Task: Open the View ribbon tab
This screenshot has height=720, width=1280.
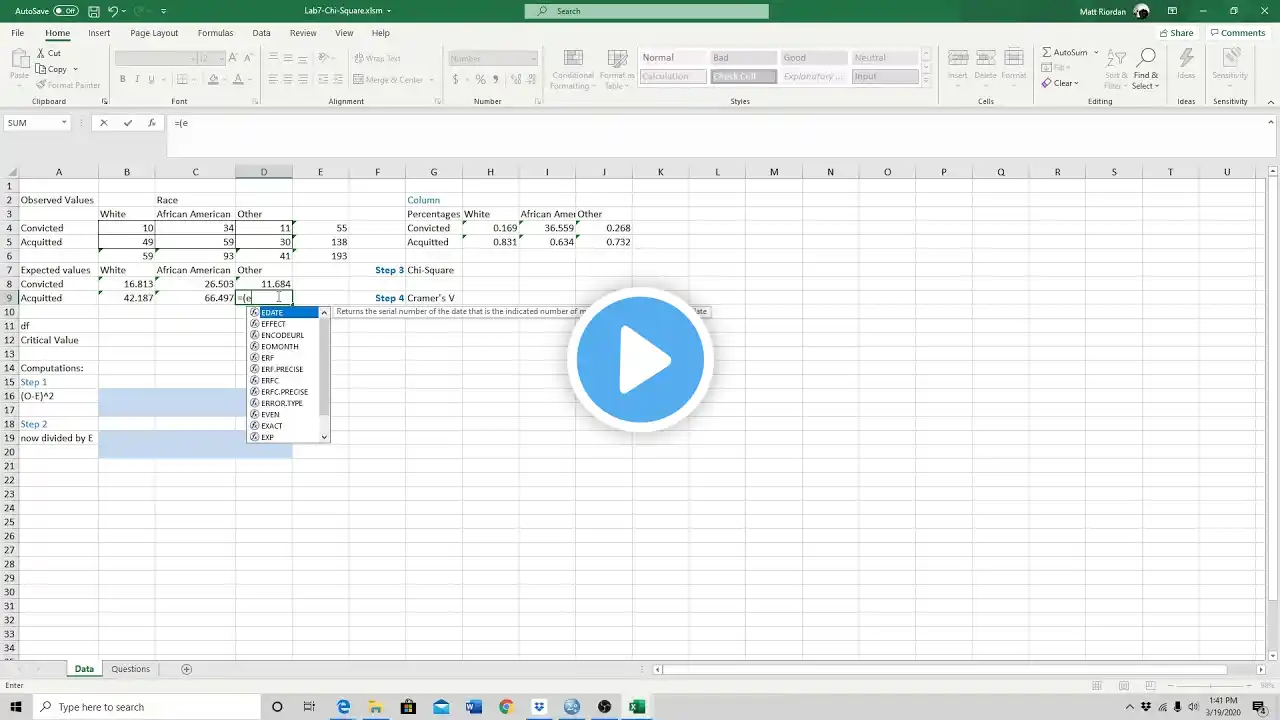Action: coord(344,33)
